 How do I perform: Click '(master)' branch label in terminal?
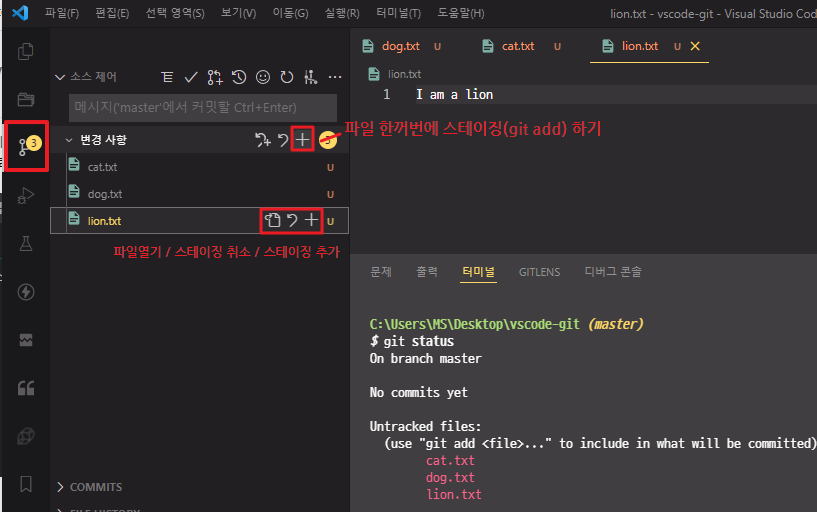tap(616, 324)
